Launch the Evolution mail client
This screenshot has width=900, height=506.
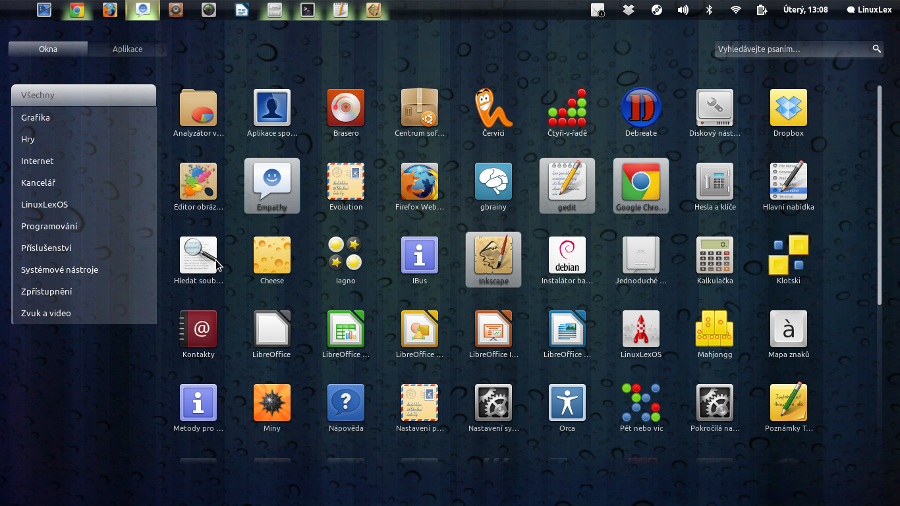click(x=346, y=186)
